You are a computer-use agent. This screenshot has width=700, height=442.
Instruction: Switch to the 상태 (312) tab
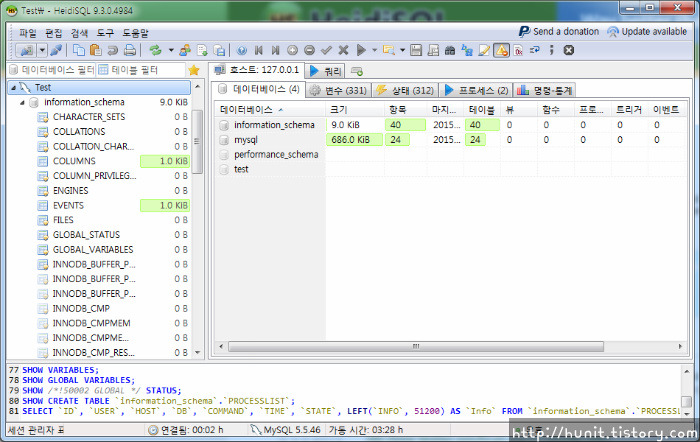point(405,91)
